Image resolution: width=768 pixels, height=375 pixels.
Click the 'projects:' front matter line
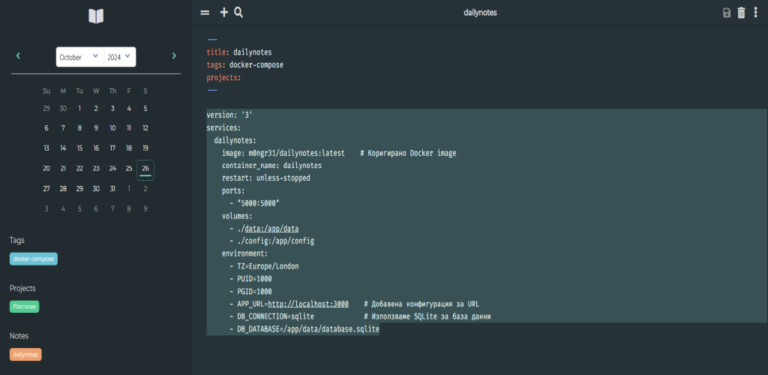click(224, 77)
